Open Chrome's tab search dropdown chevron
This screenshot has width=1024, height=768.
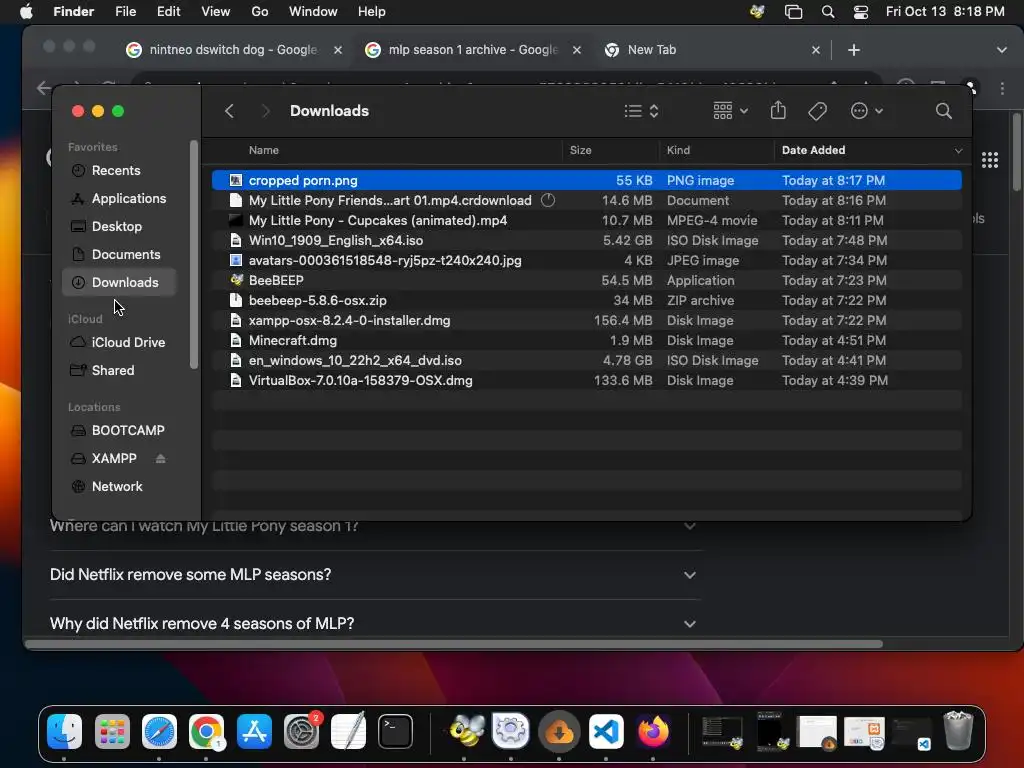(1001, 50)
